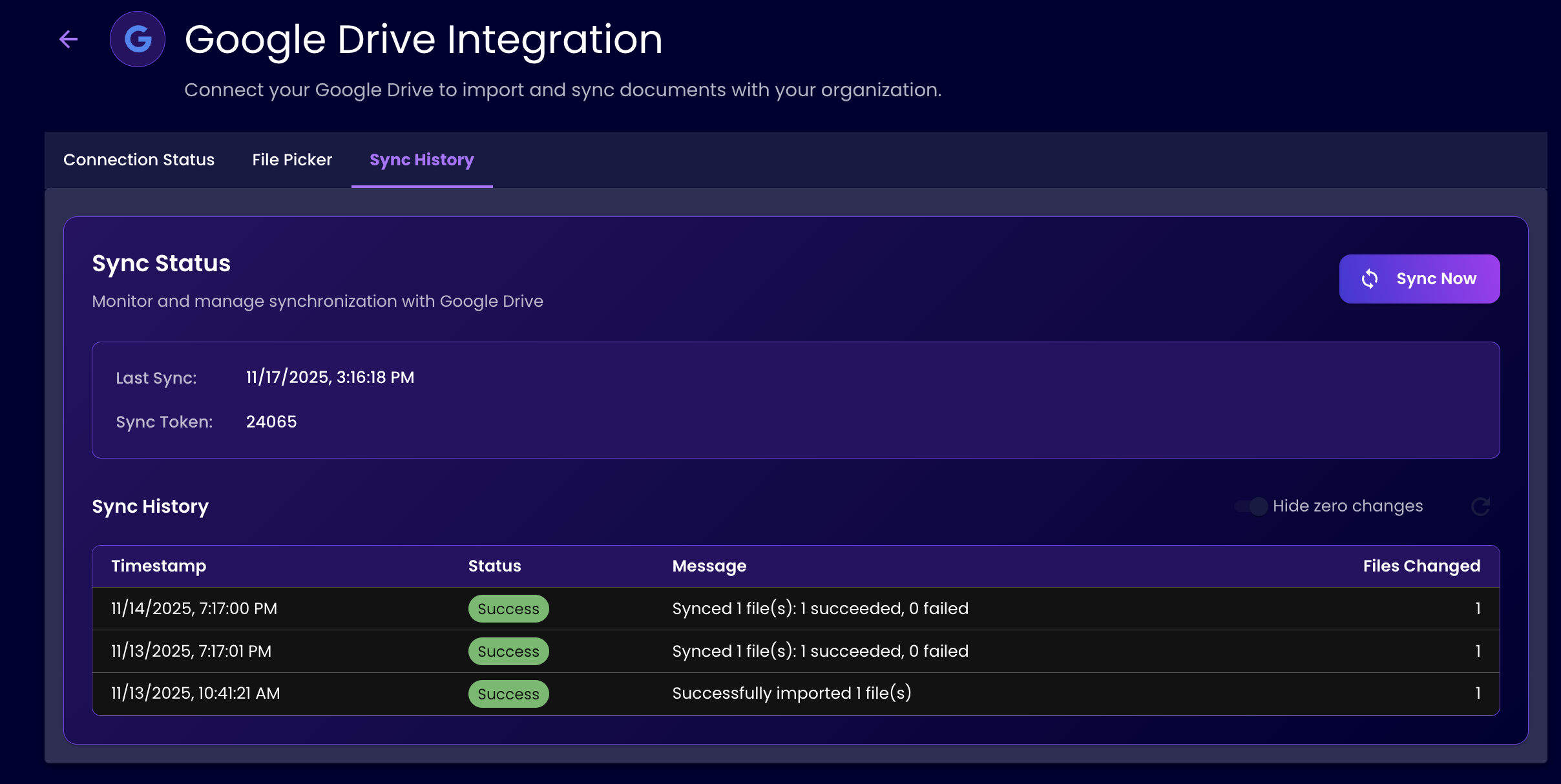Viewport: 1561px width, 784px height.
Task: Click the refresh history icon
Action: (x=1480, y=506)
